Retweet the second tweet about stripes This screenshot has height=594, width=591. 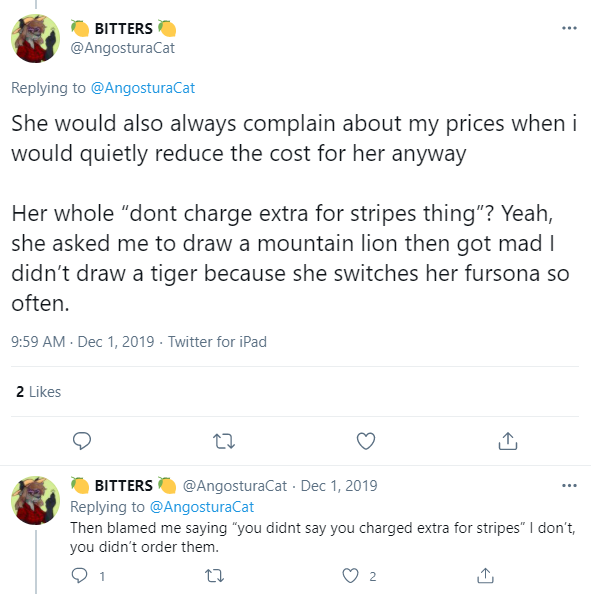(x=214, y=576)
